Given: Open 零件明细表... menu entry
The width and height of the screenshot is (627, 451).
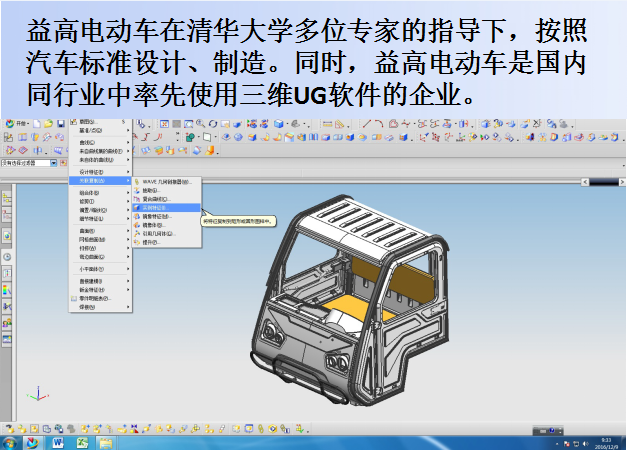Looking at the screenshot, I should [100, 298].
